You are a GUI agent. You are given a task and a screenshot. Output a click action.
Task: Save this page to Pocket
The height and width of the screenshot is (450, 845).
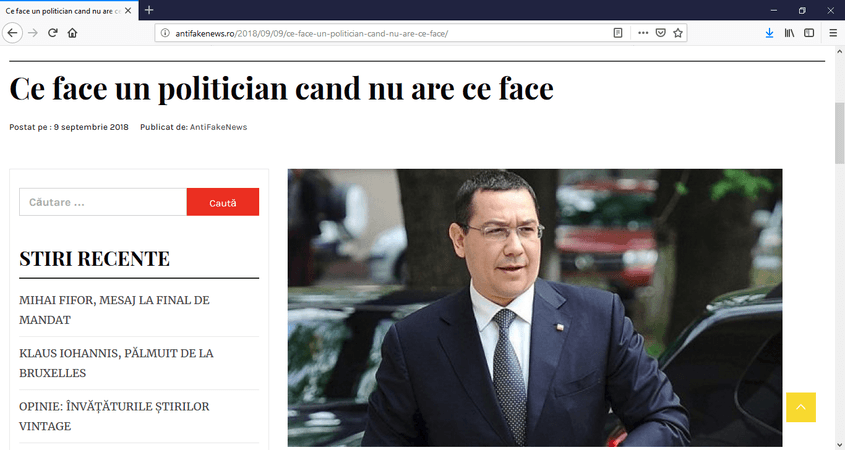click(660, 33)
